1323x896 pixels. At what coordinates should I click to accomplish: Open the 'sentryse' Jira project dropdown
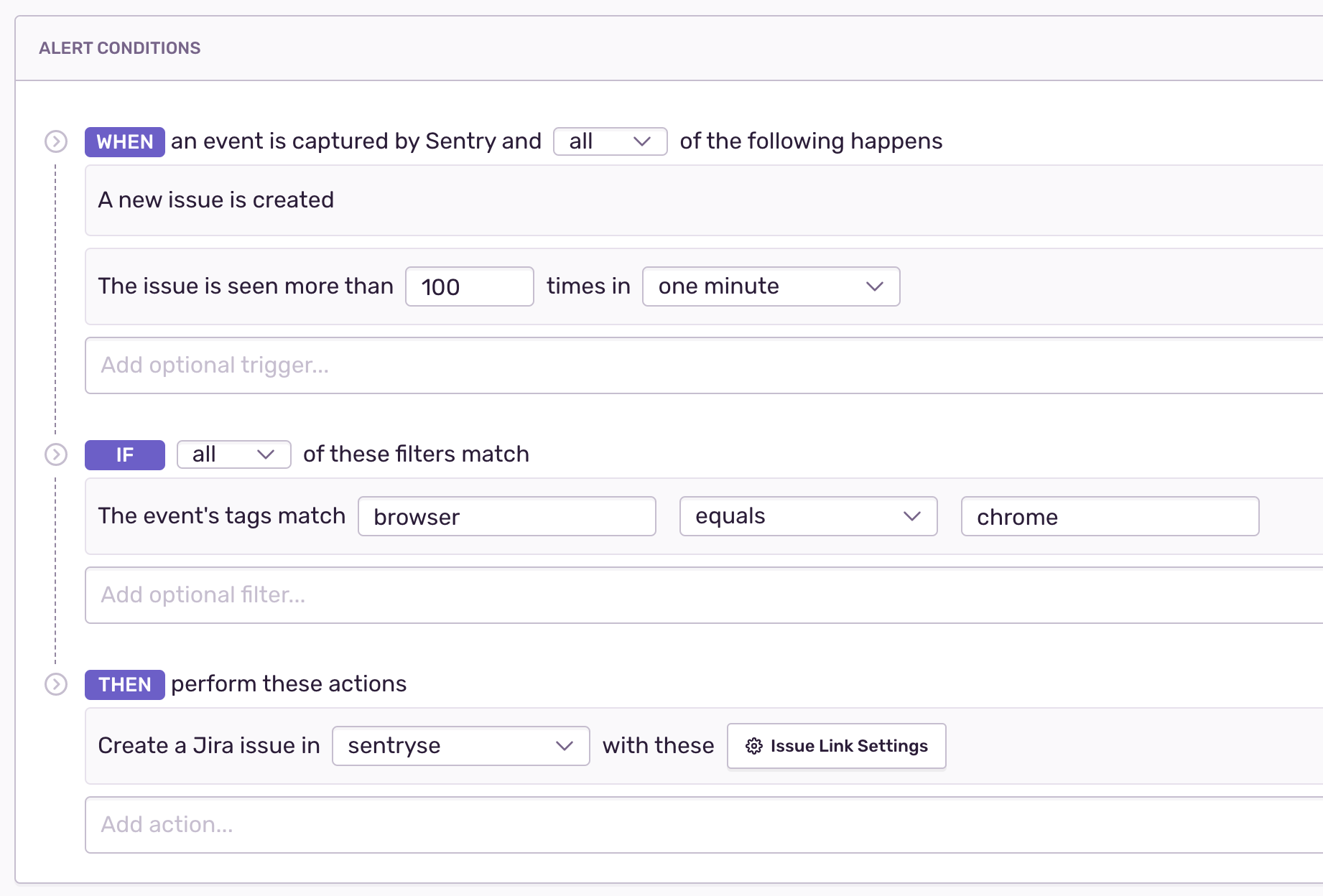pyautogui.click(x=460, y=746)
